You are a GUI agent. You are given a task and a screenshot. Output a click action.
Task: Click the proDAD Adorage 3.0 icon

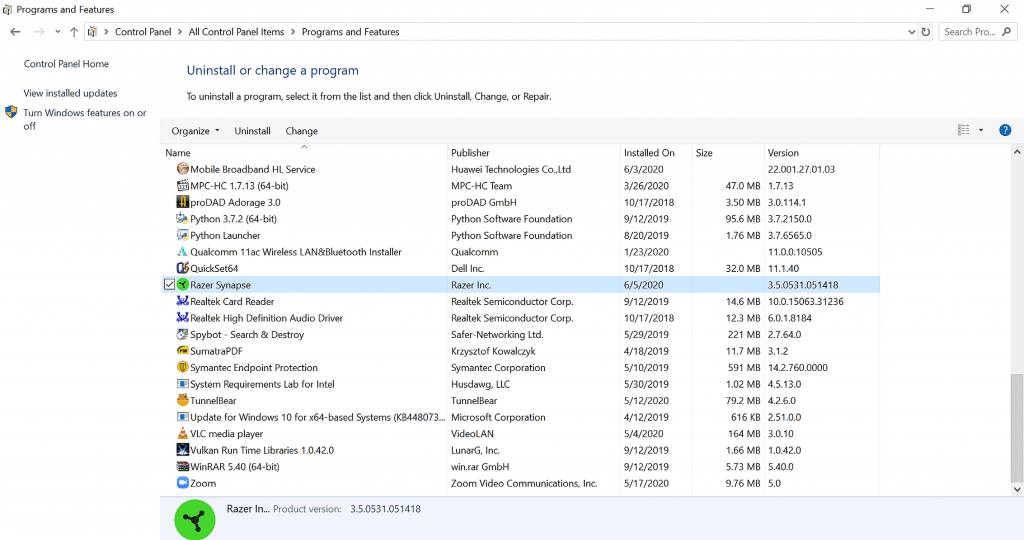click(x=183, y=202)
